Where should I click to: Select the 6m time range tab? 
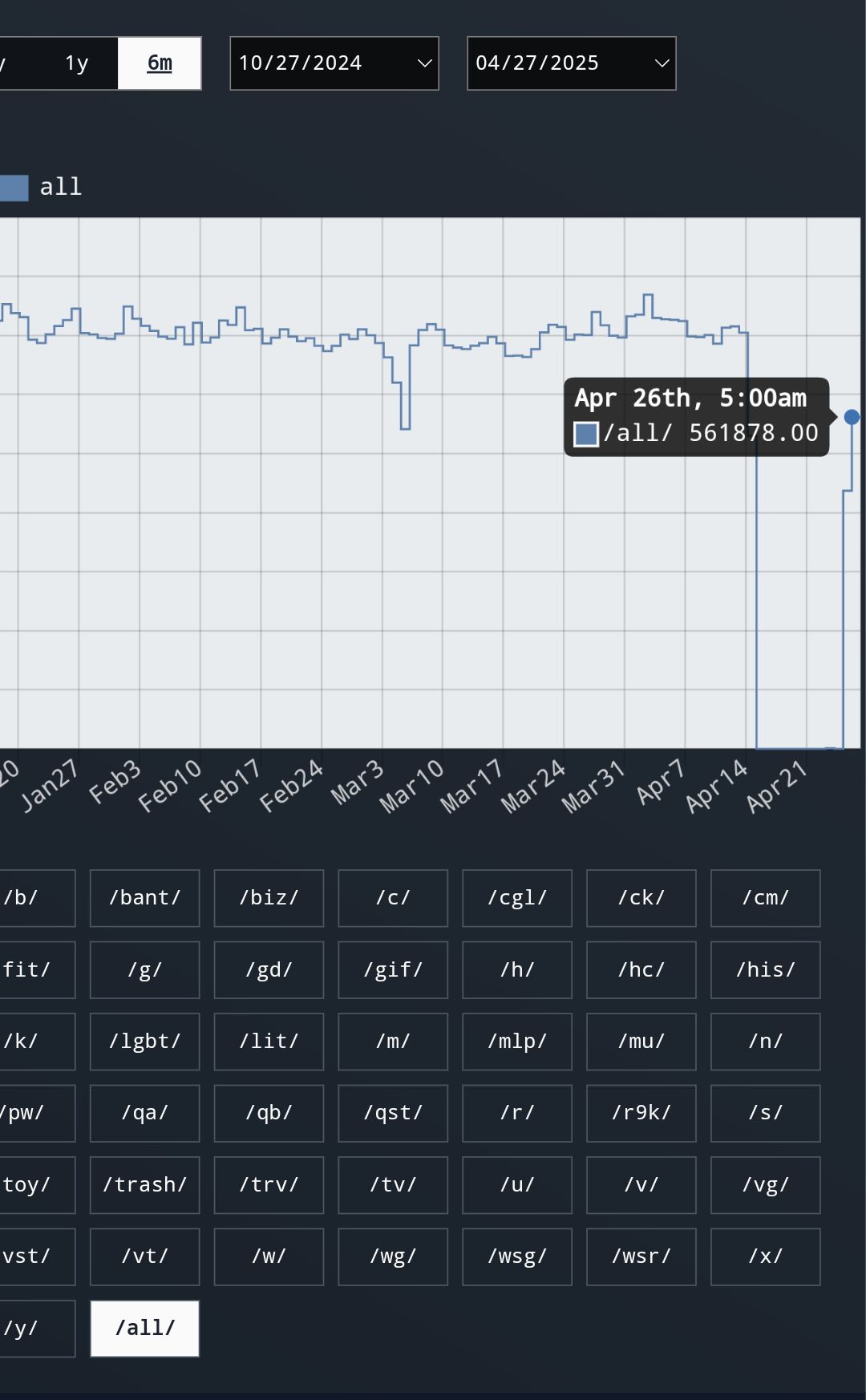point(160,63)
